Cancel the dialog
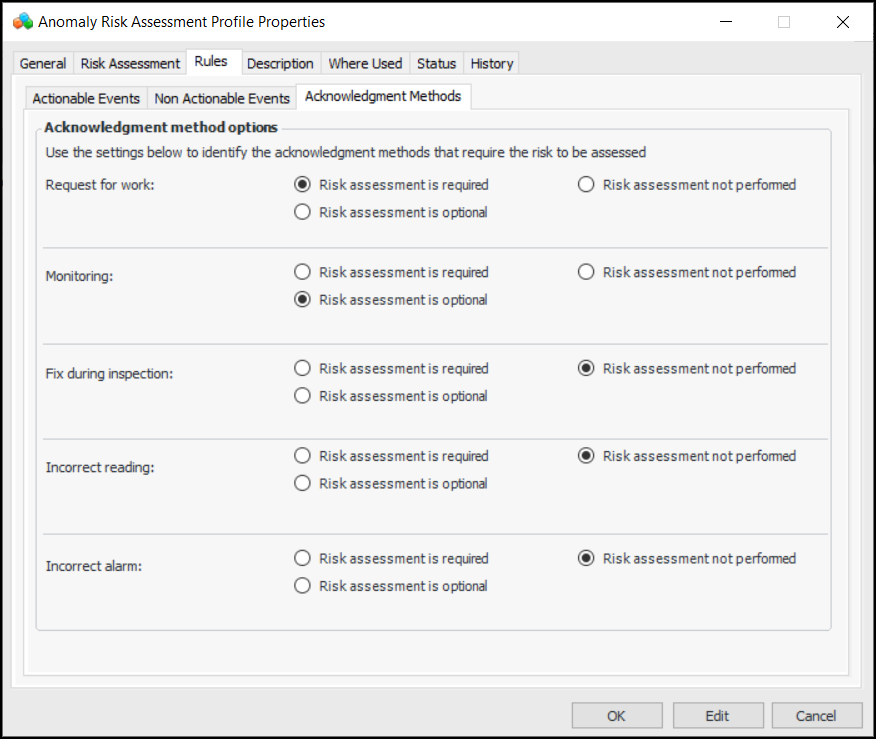This screenshot has height=739, width=876. click(816, 715)
